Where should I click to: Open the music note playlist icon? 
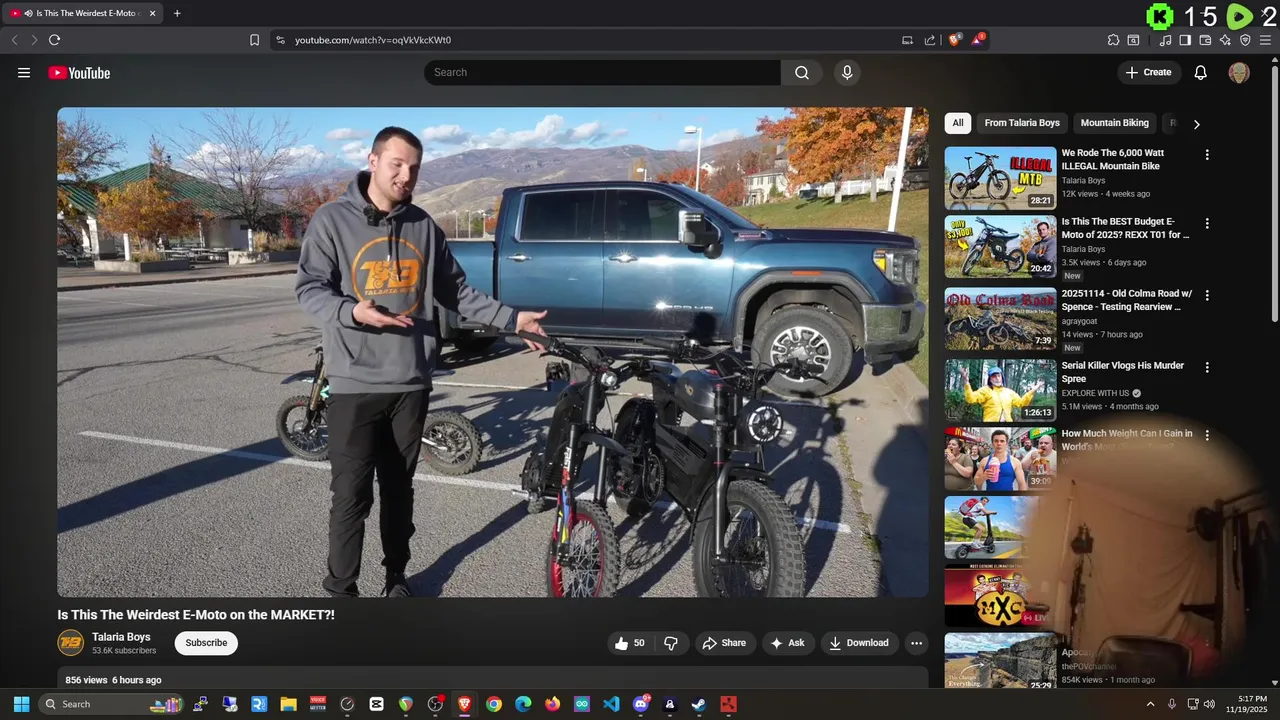click(x=1165, y=40)
